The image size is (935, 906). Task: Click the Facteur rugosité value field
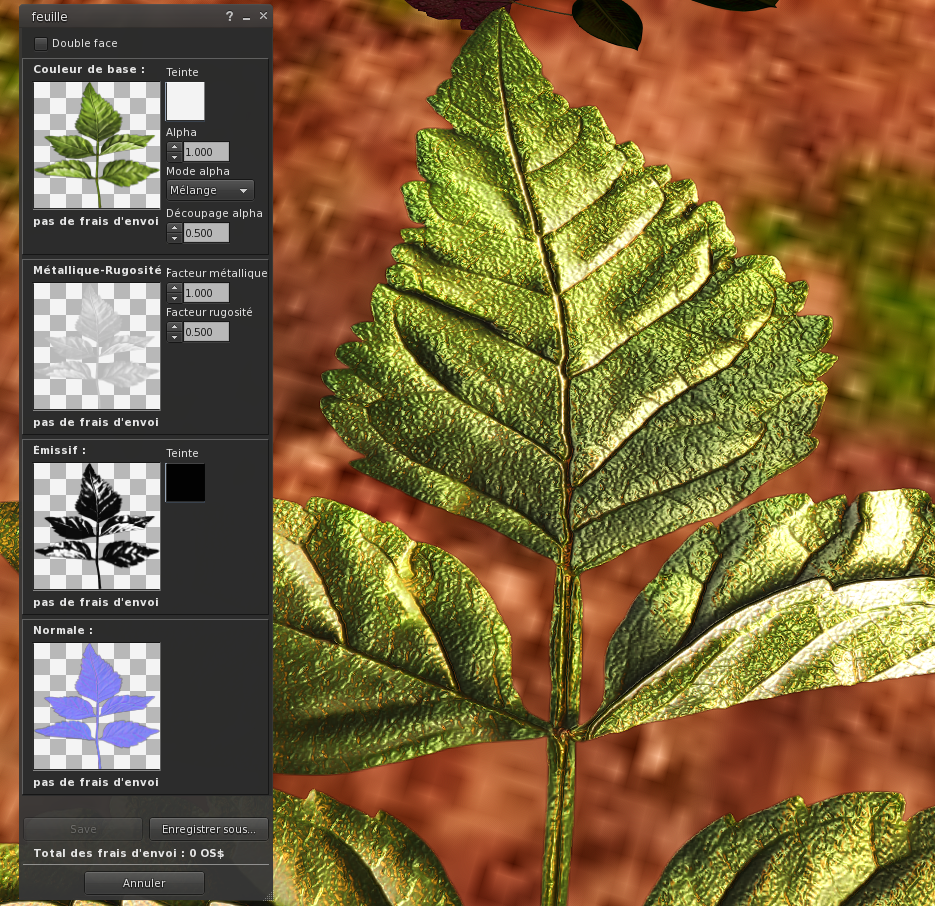(206, 332)
